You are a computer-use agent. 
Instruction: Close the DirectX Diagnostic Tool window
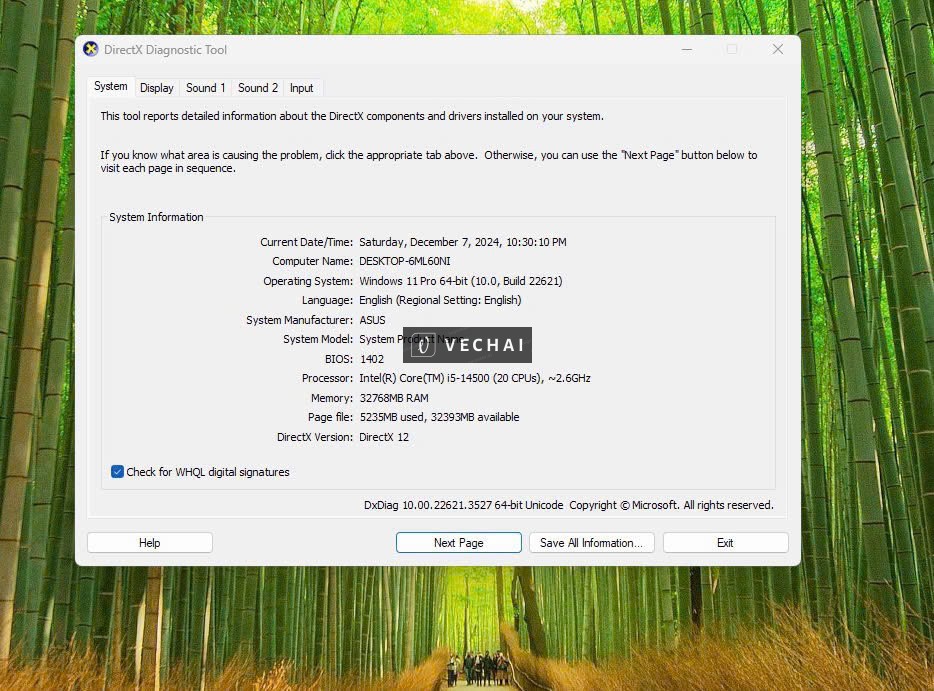[x=777, y=50]
